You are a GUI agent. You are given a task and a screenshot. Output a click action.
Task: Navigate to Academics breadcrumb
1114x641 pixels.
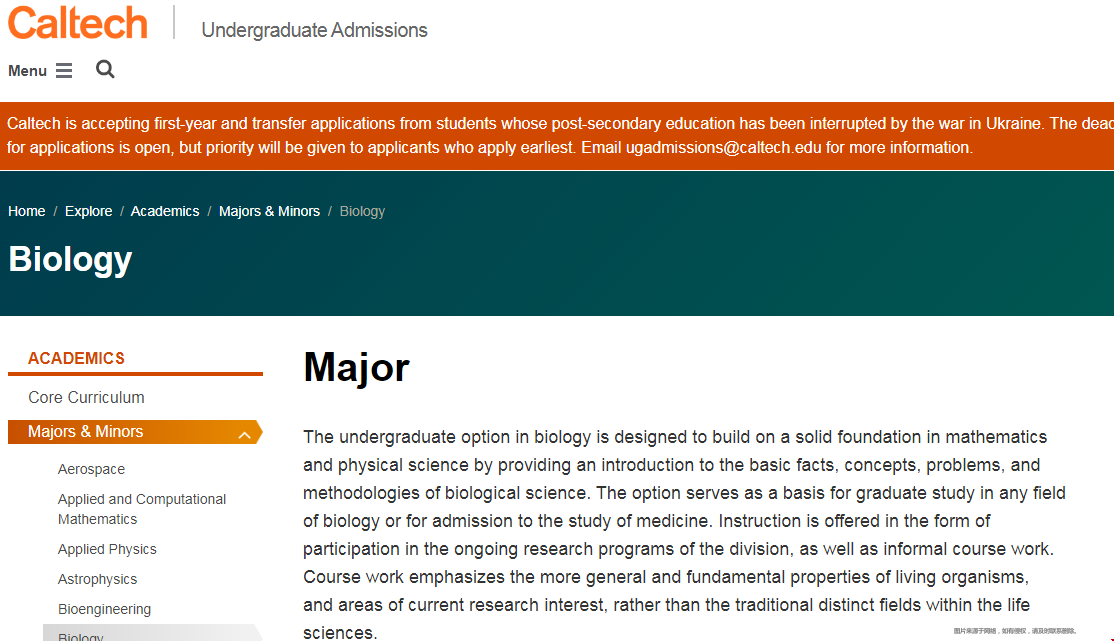(x=165, y=211)
